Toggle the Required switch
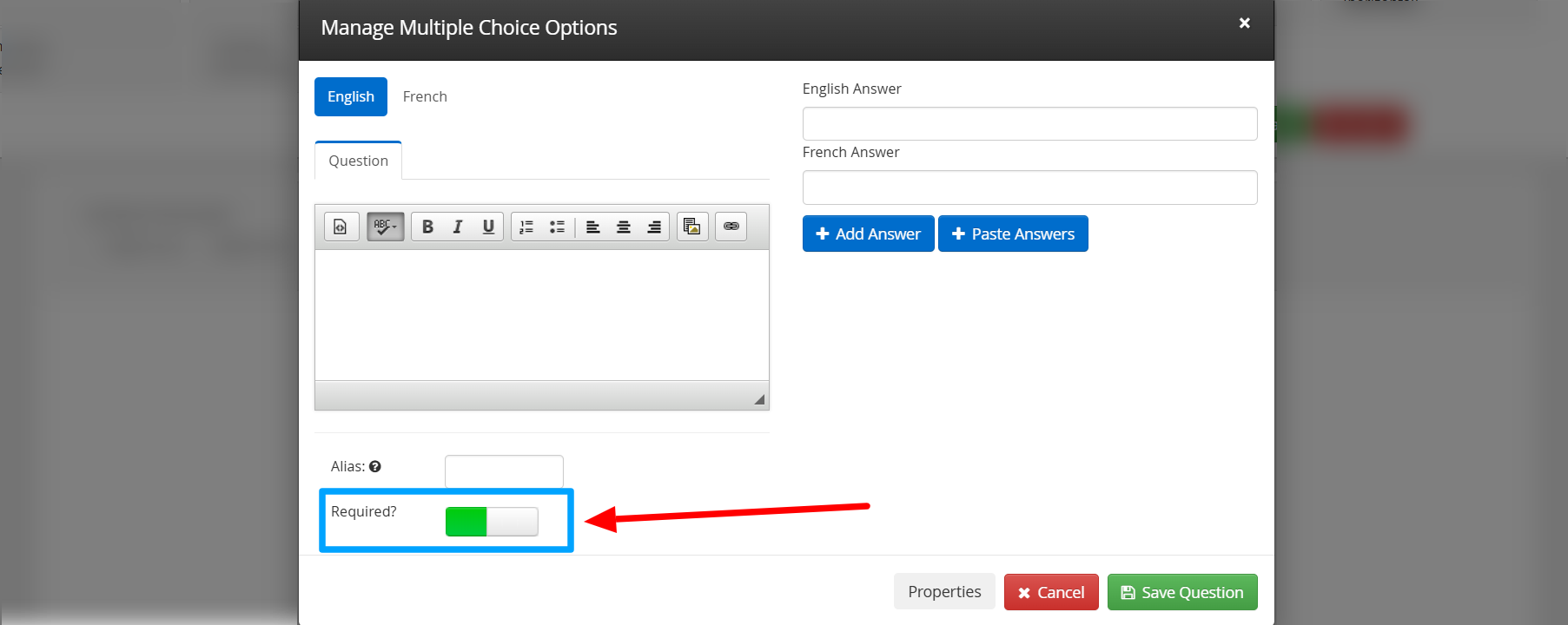 pyautogui.click(x=492, y=522)
